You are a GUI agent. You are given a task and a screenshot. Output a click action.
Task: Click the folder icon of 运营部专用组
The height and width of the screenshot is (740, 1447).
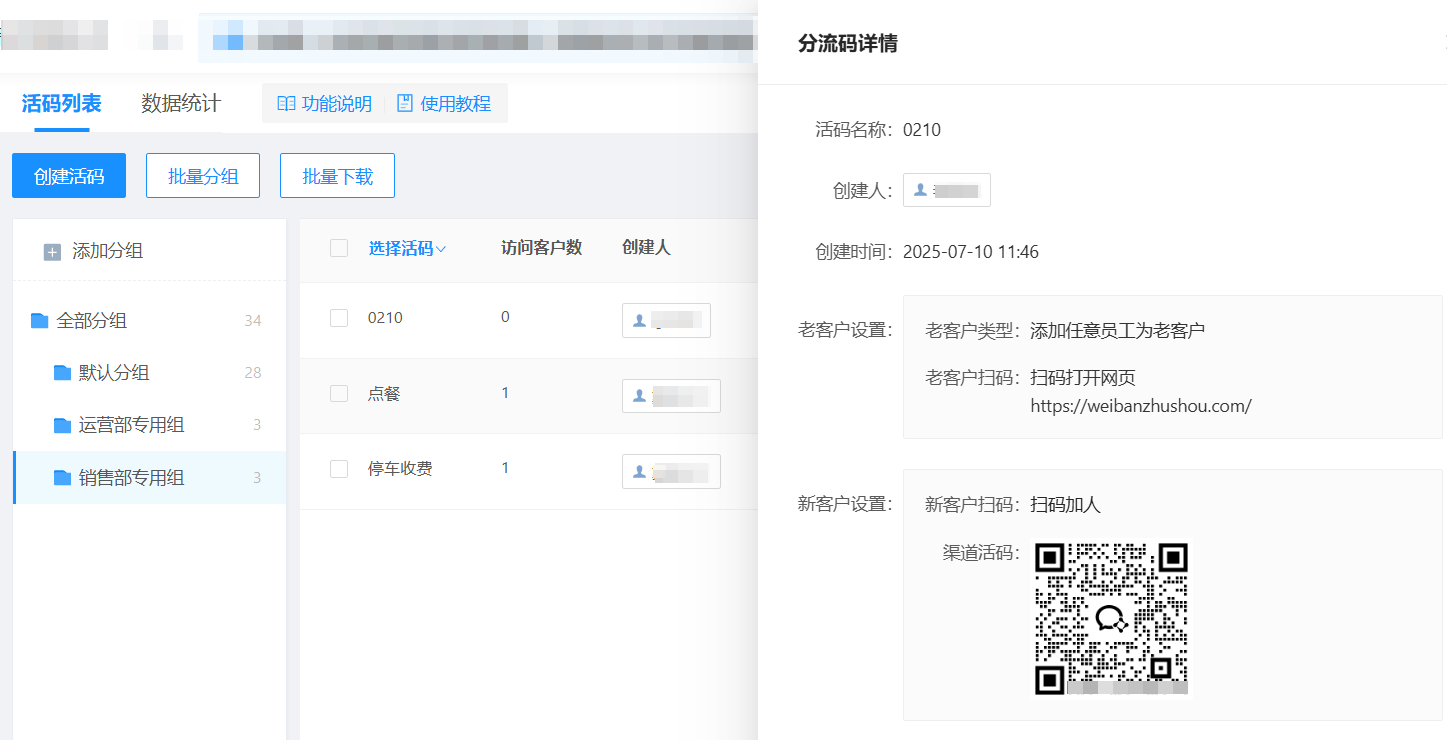(62, 426)
